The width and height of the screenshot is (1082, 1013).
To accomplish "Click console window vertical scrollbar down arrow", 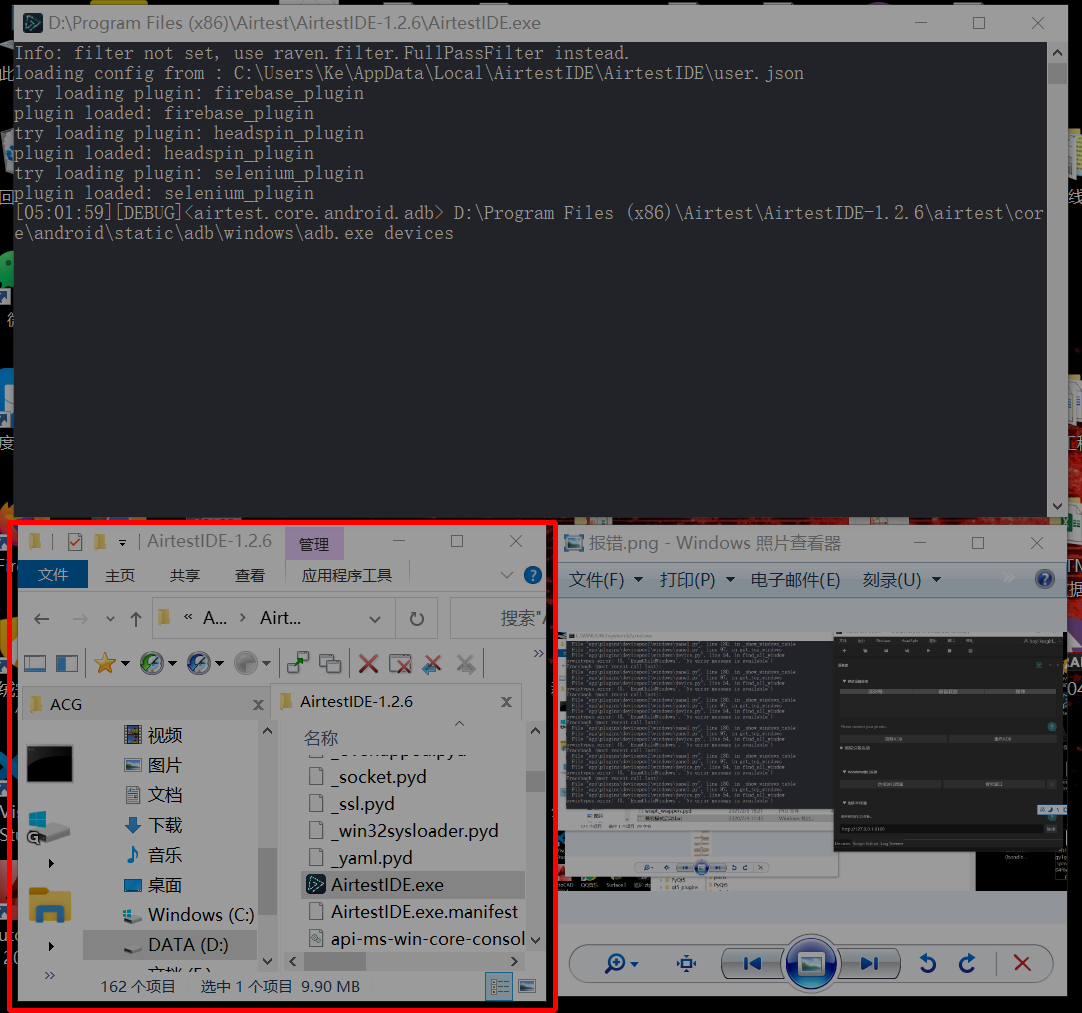I will pyautogui.click(x=1057, y=506).
